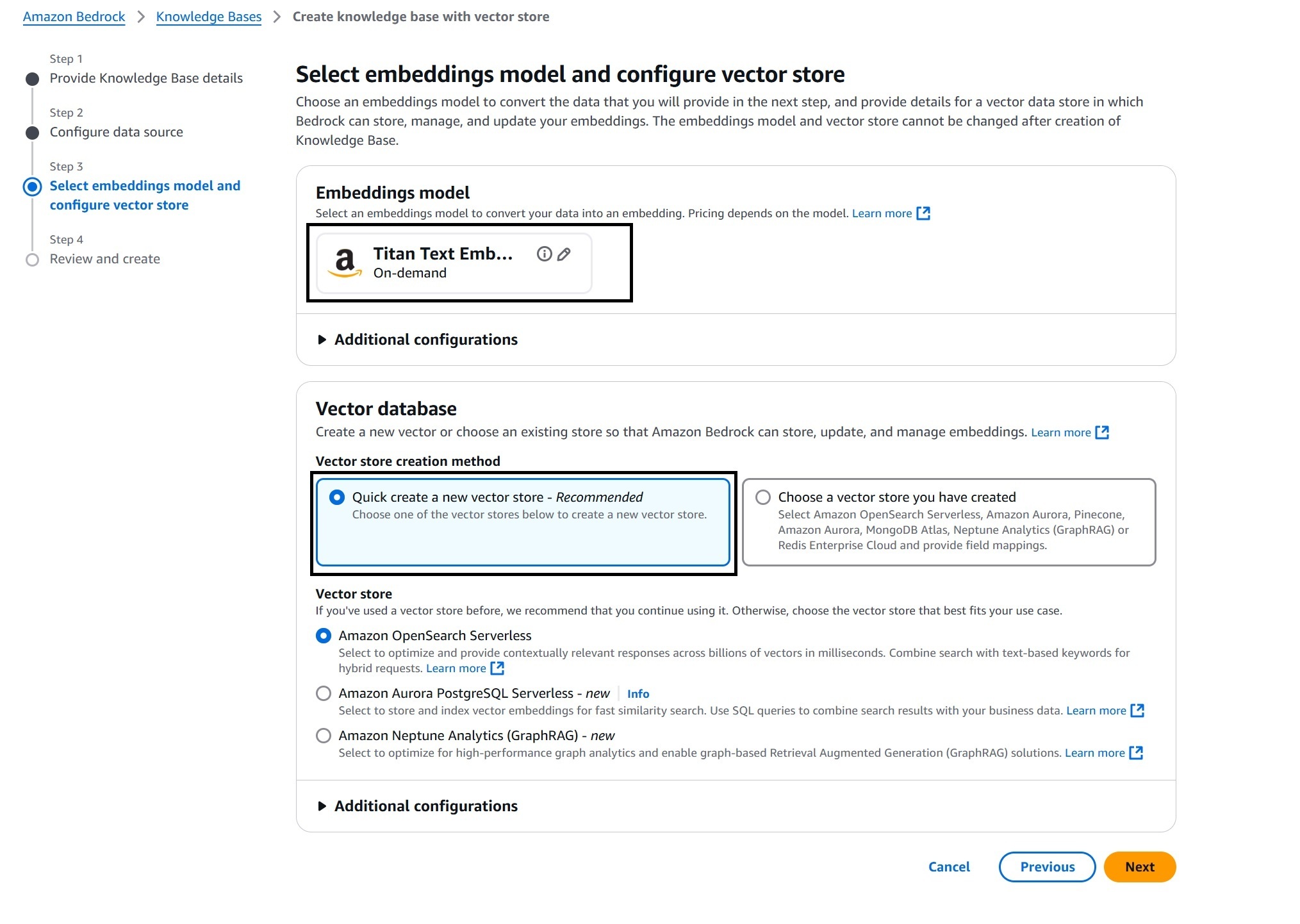Select Amazon Neptune Analytics (GraphRAG) radio option
The height and width of the screenshot is (924, 1300).
click(x=324, y=736)
